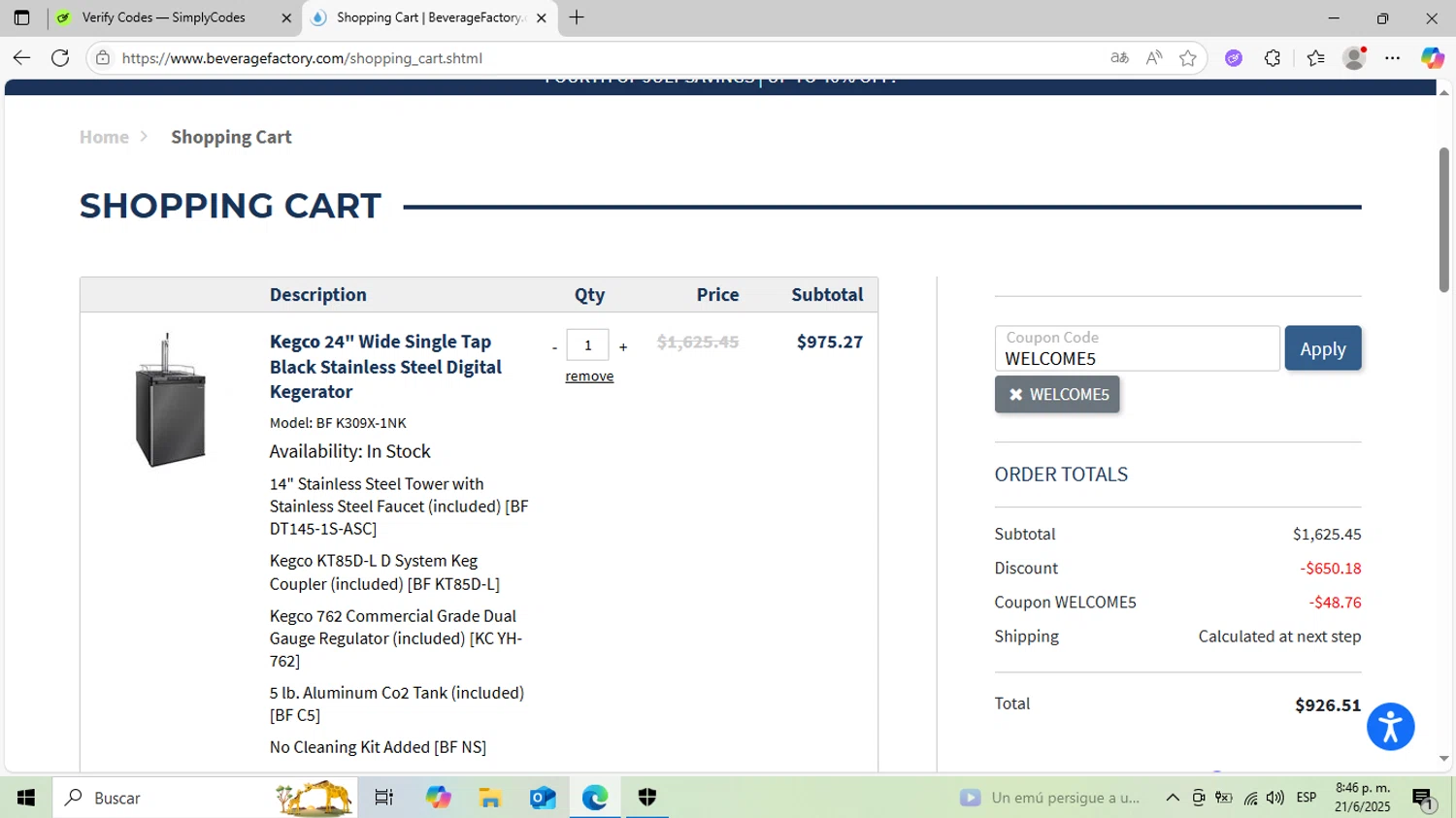Click 'Calculated at next step' shipping text
Viewport: 1456px width, 818px height.
point(1279,637)
